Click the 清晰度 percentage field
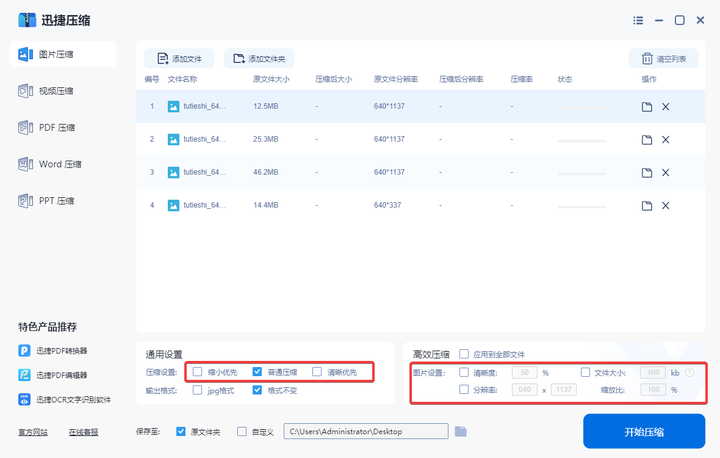This screenshot has height=458, width=720. tap(524, 373)
